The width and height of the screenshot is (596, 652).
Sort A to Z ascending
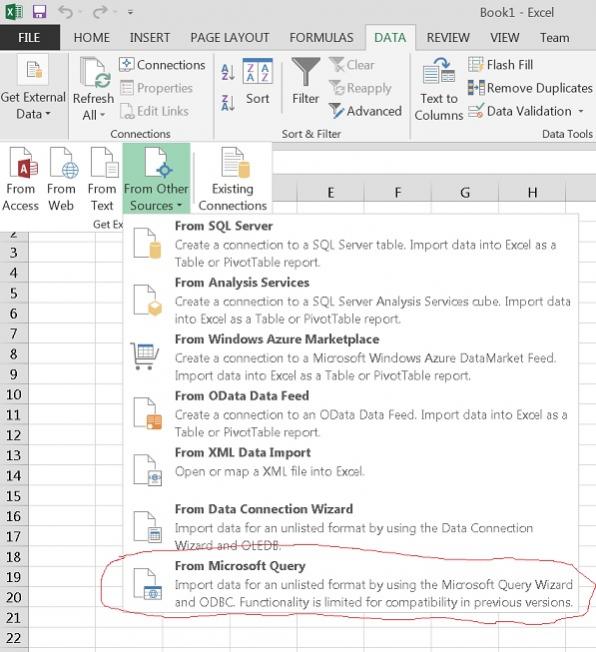pos(228,72)
